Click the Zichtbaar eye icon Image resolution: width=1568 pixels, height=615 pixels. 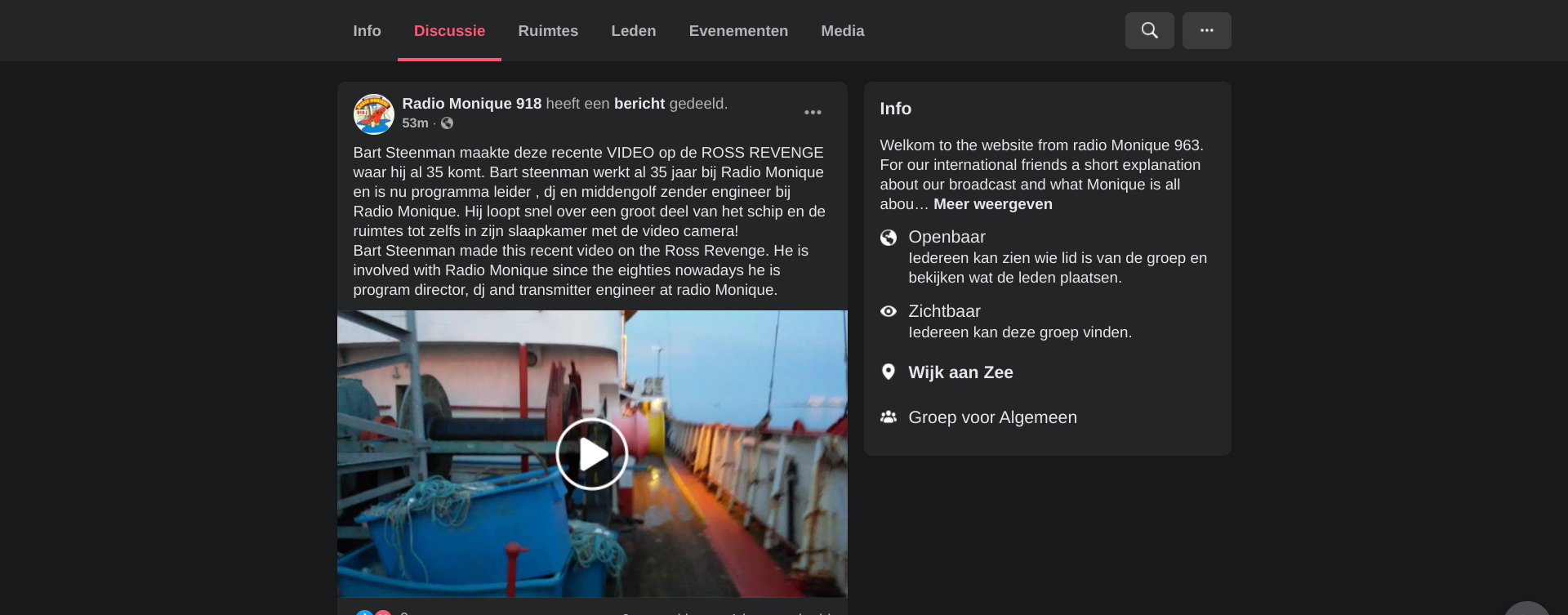point(889,311)
